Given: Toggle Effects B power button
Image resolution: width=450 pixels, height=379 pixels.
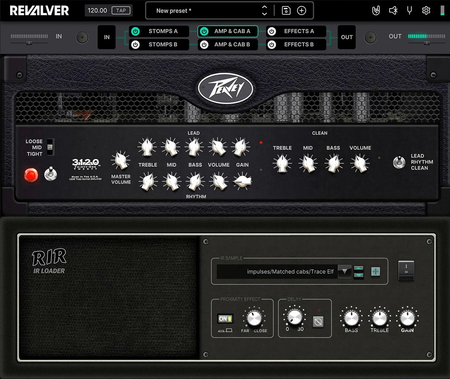Looking at the screenshot, I should pyautogui.click(x=272, y=45).
